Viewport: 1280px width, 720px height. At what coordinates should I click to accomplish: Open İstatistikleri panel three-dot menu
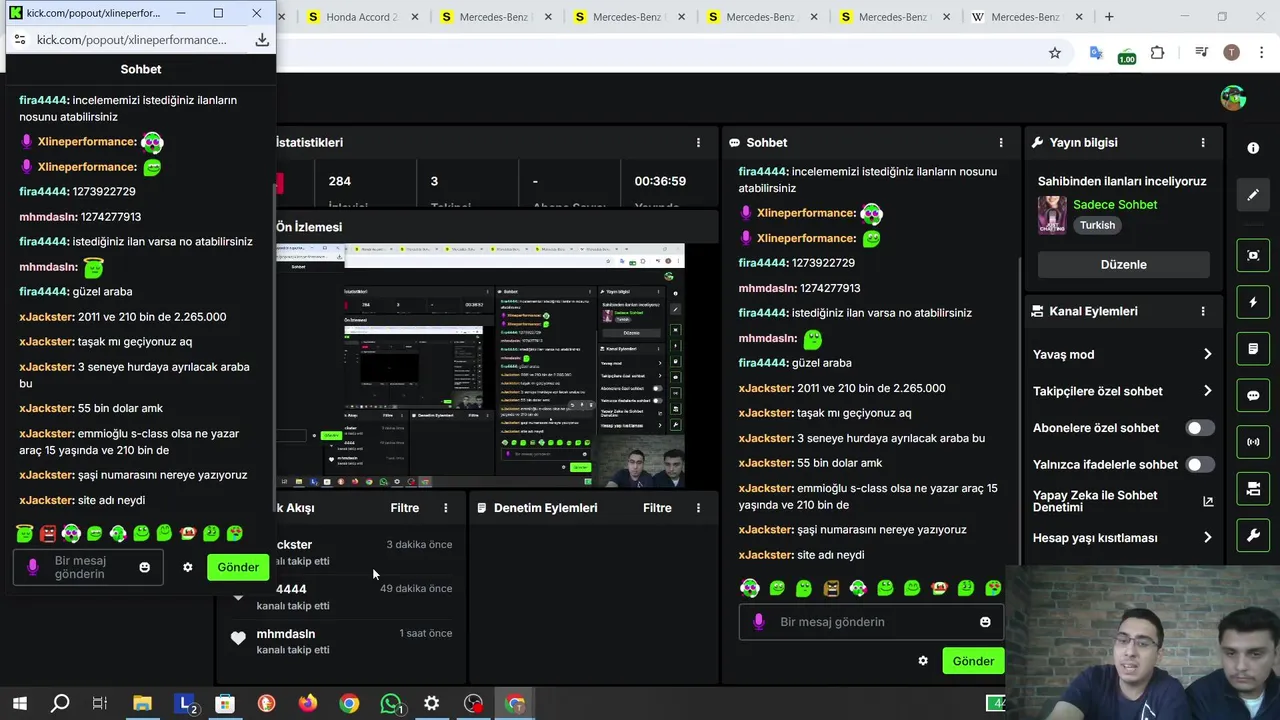[699, 143]
